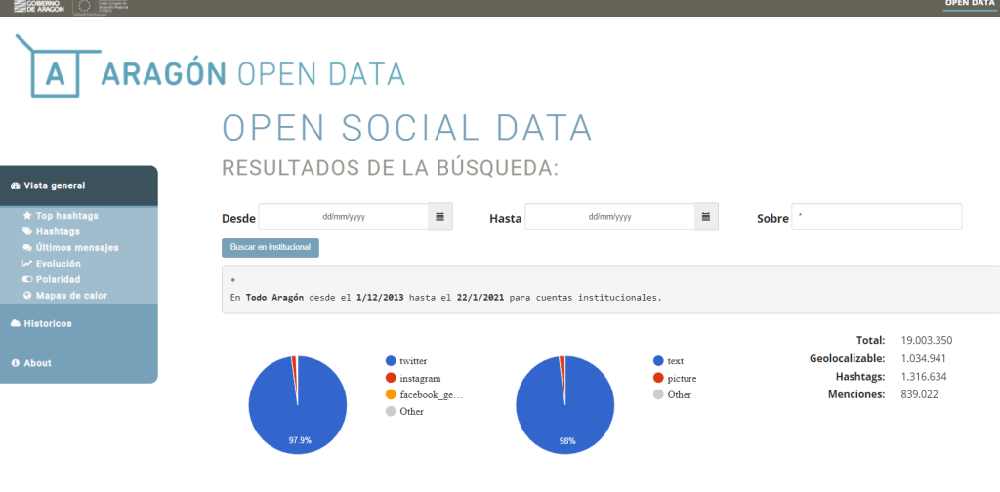Click the grey Other swatch under facebook_ge…
Viewport: 1000px width, 492px height.
coord(391,412)
